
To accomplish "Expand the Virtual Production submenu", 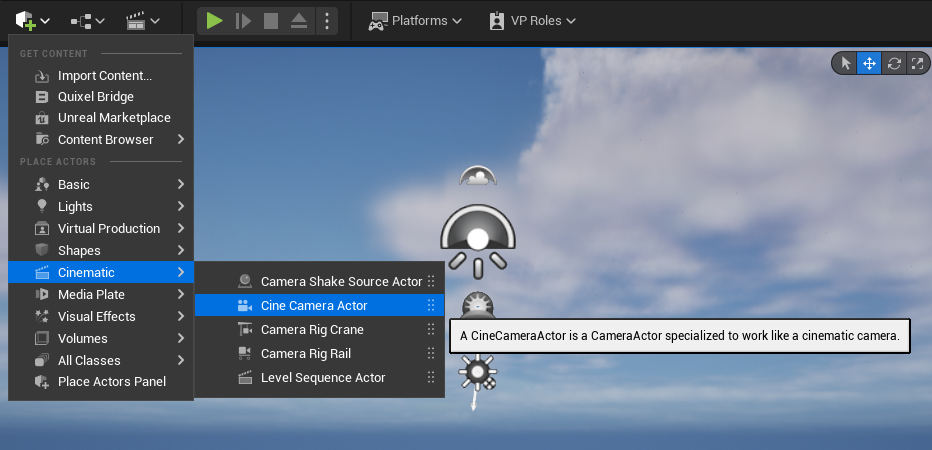I will click(x=101, y=229).
